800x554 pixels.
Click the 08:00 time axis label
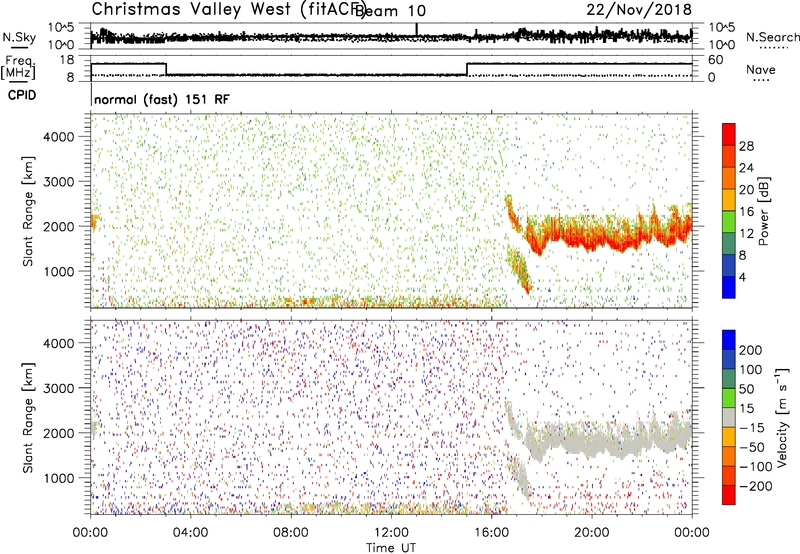coord(290,533)
